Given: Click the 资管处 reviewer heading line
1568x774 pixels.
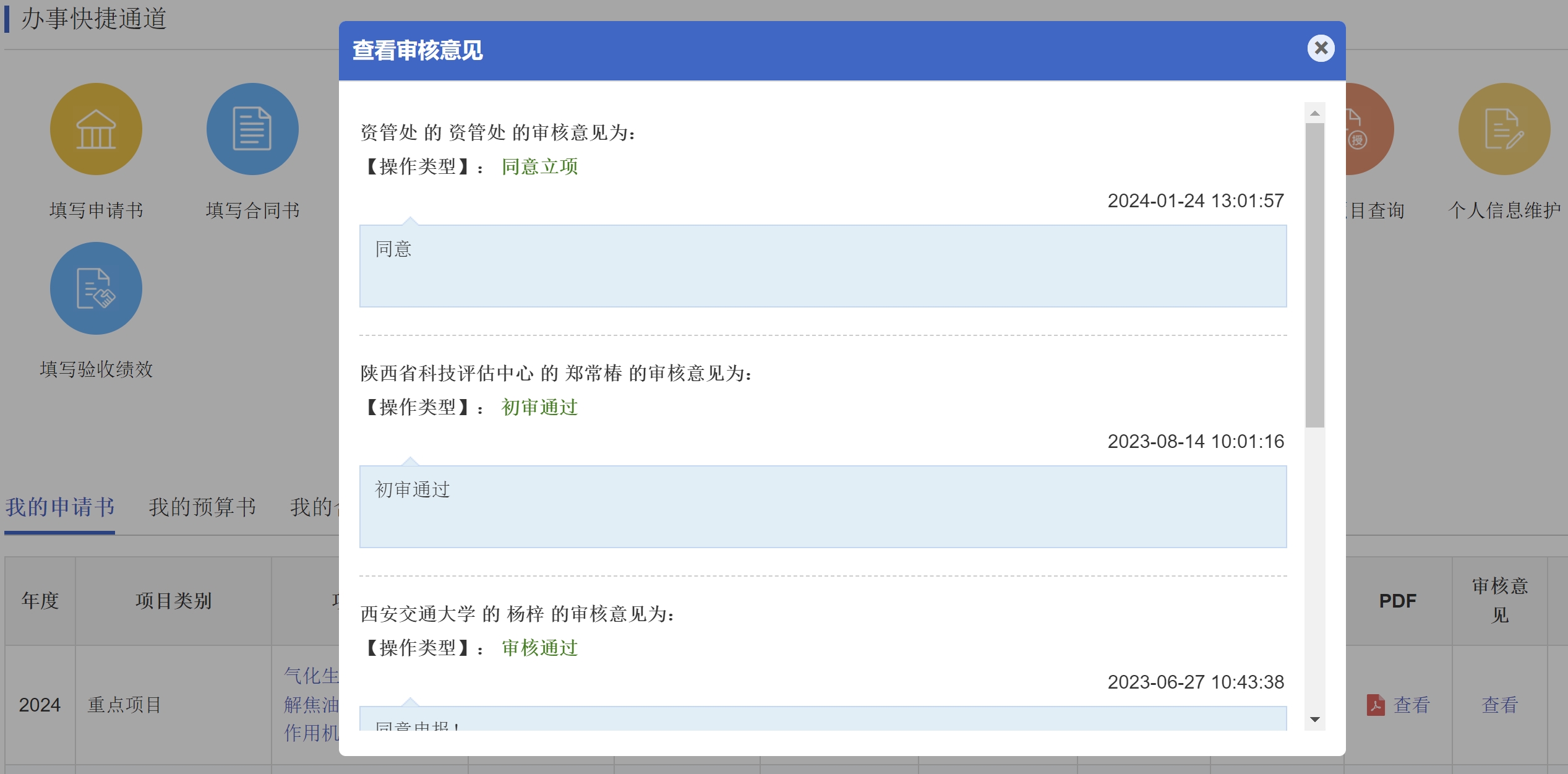Looking at the screenshot, I should 498,132.
